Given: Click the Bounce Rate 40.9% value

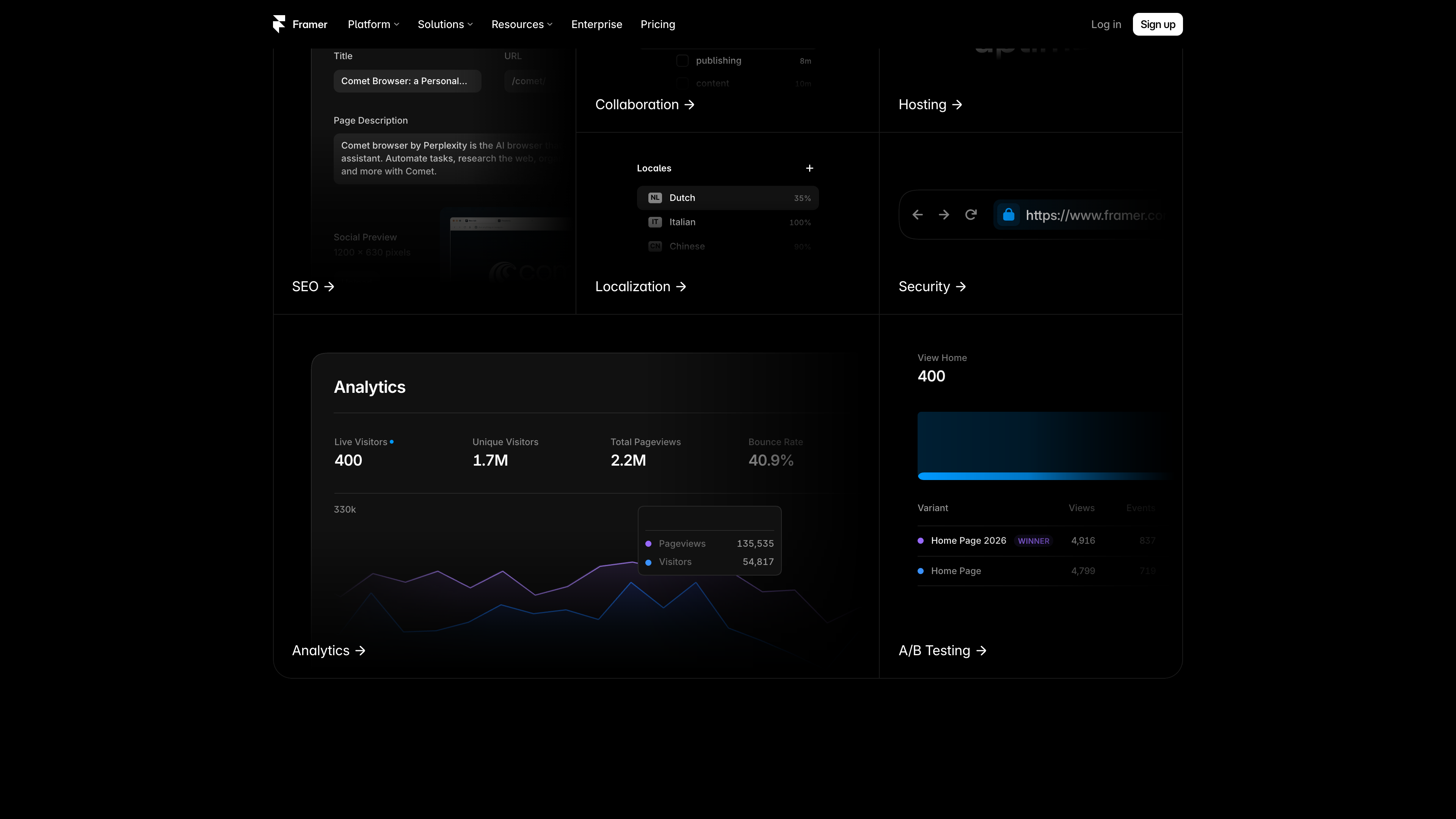Looking at the screenshot, I should pyautogui.click(x=771, y=460).
